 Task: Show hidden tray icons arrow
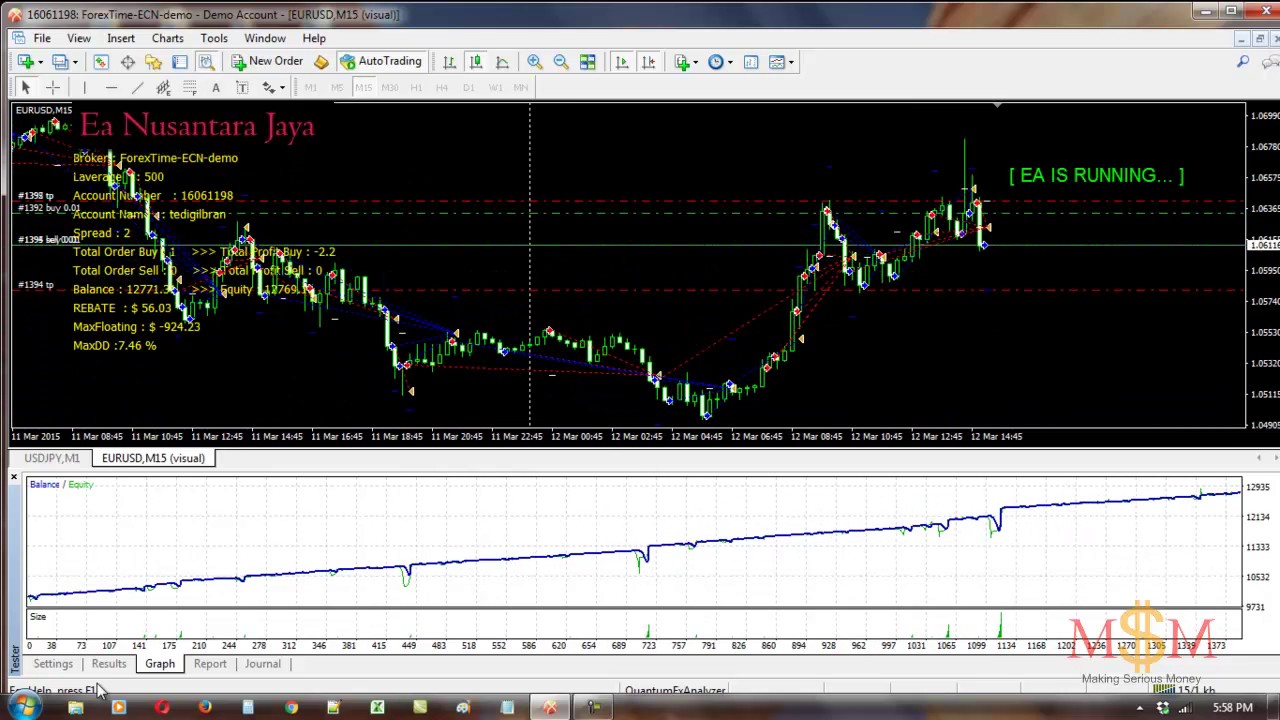tap(1140, 708)
